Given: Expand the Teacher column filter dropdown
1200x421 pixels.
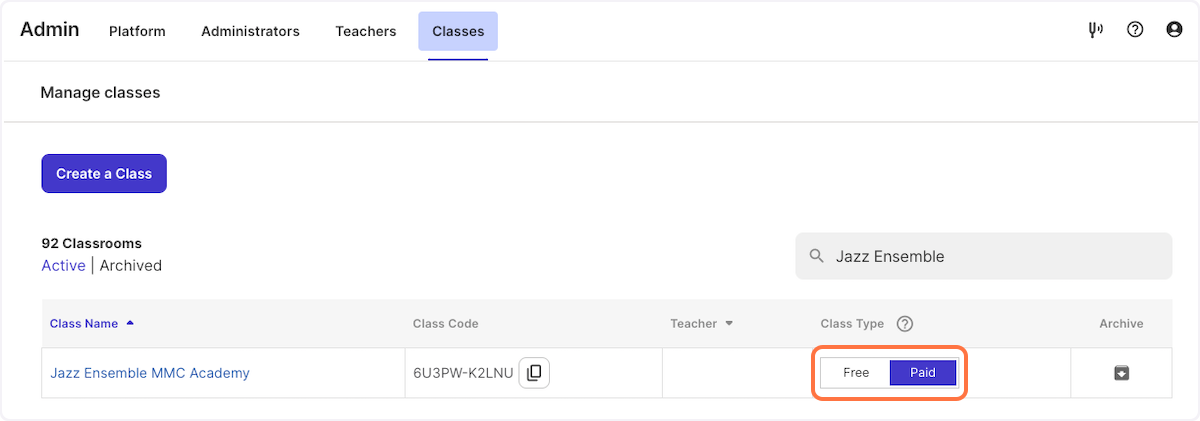Looking at the screenshot, I should pos(729,324).
